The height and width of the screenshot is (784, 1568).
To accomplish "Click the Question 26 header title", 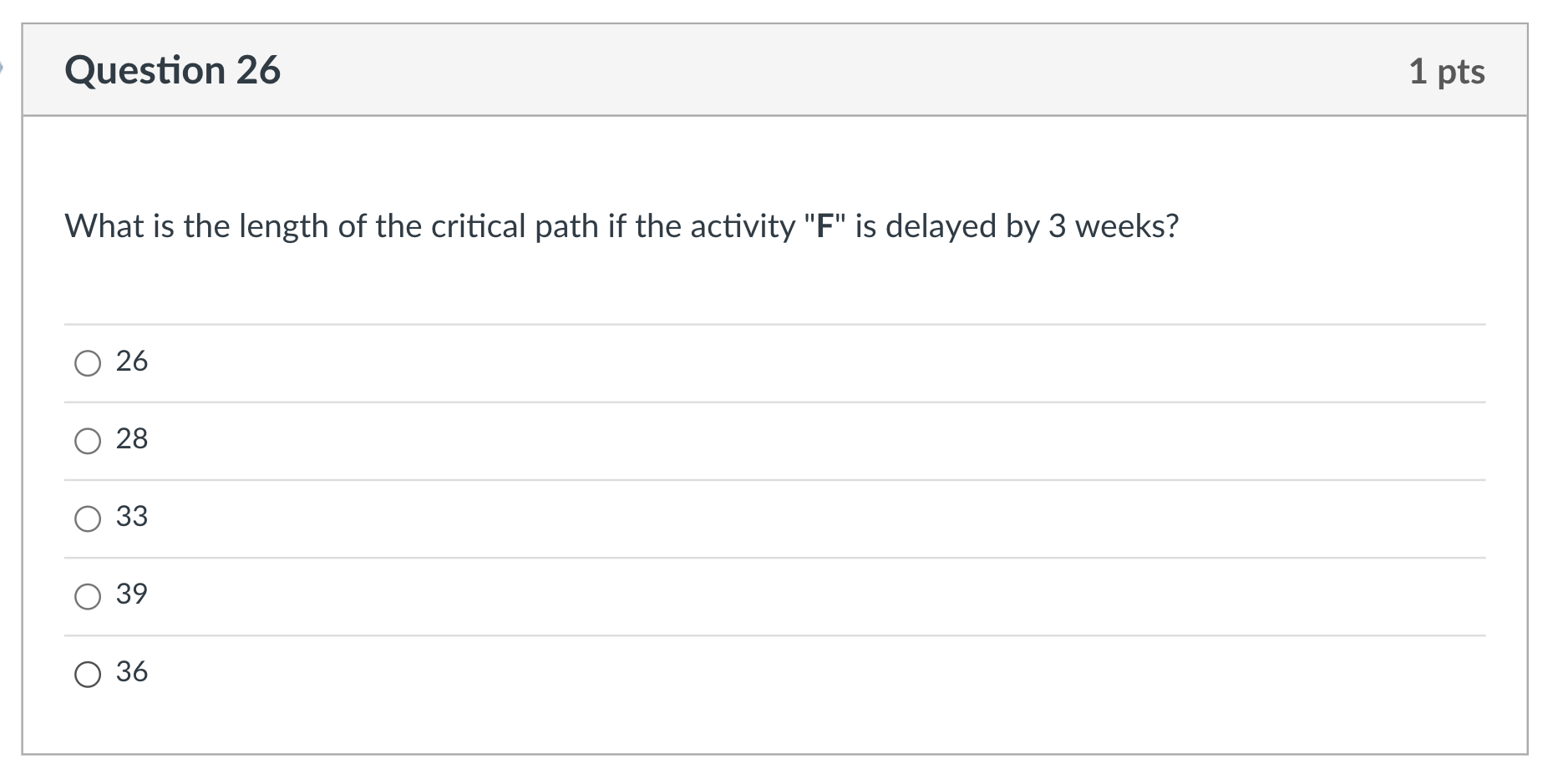I will tap(174, 70).
